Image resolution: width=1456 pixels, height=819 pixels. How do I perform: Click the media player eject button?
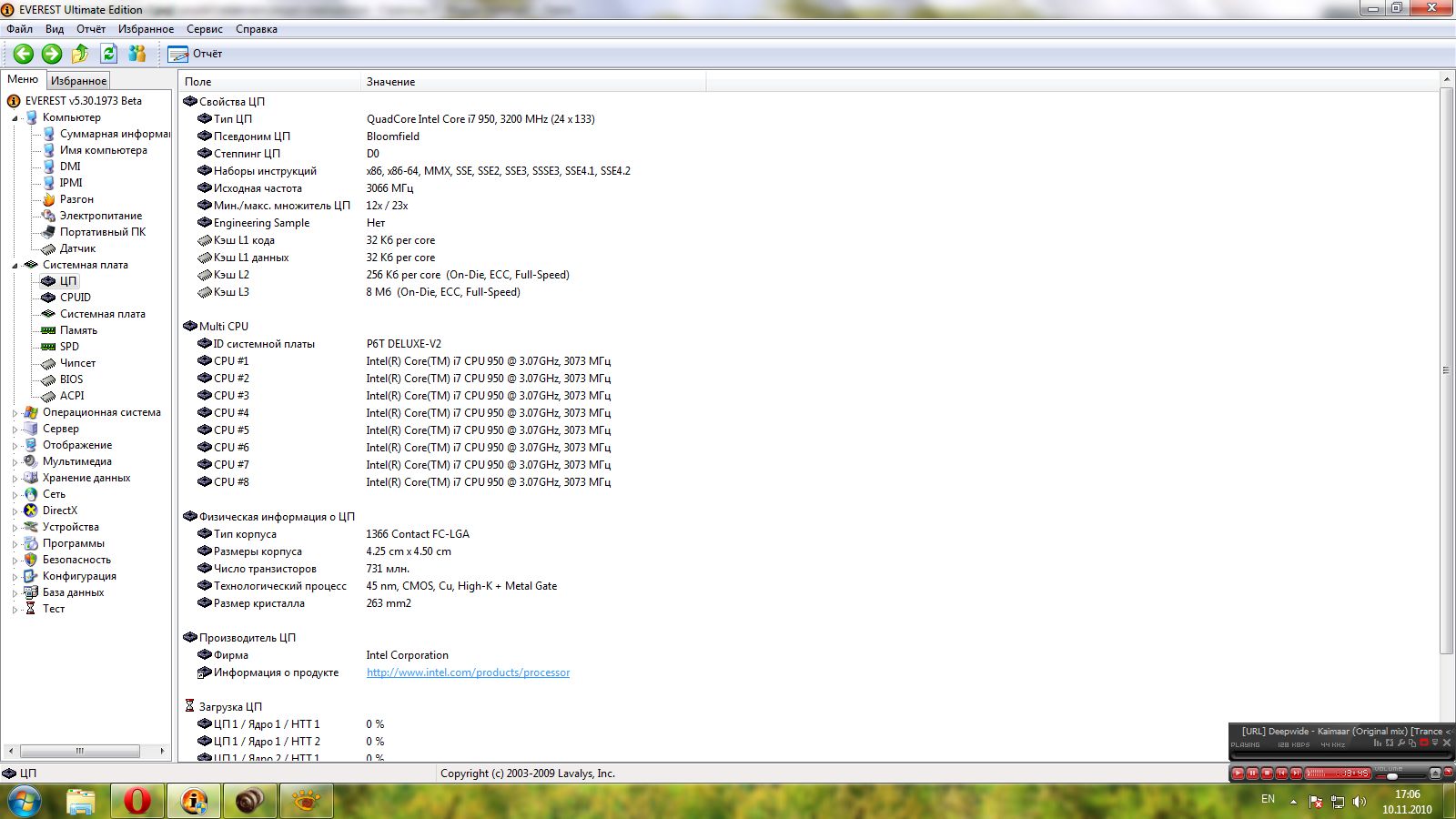coord(1436,773)
